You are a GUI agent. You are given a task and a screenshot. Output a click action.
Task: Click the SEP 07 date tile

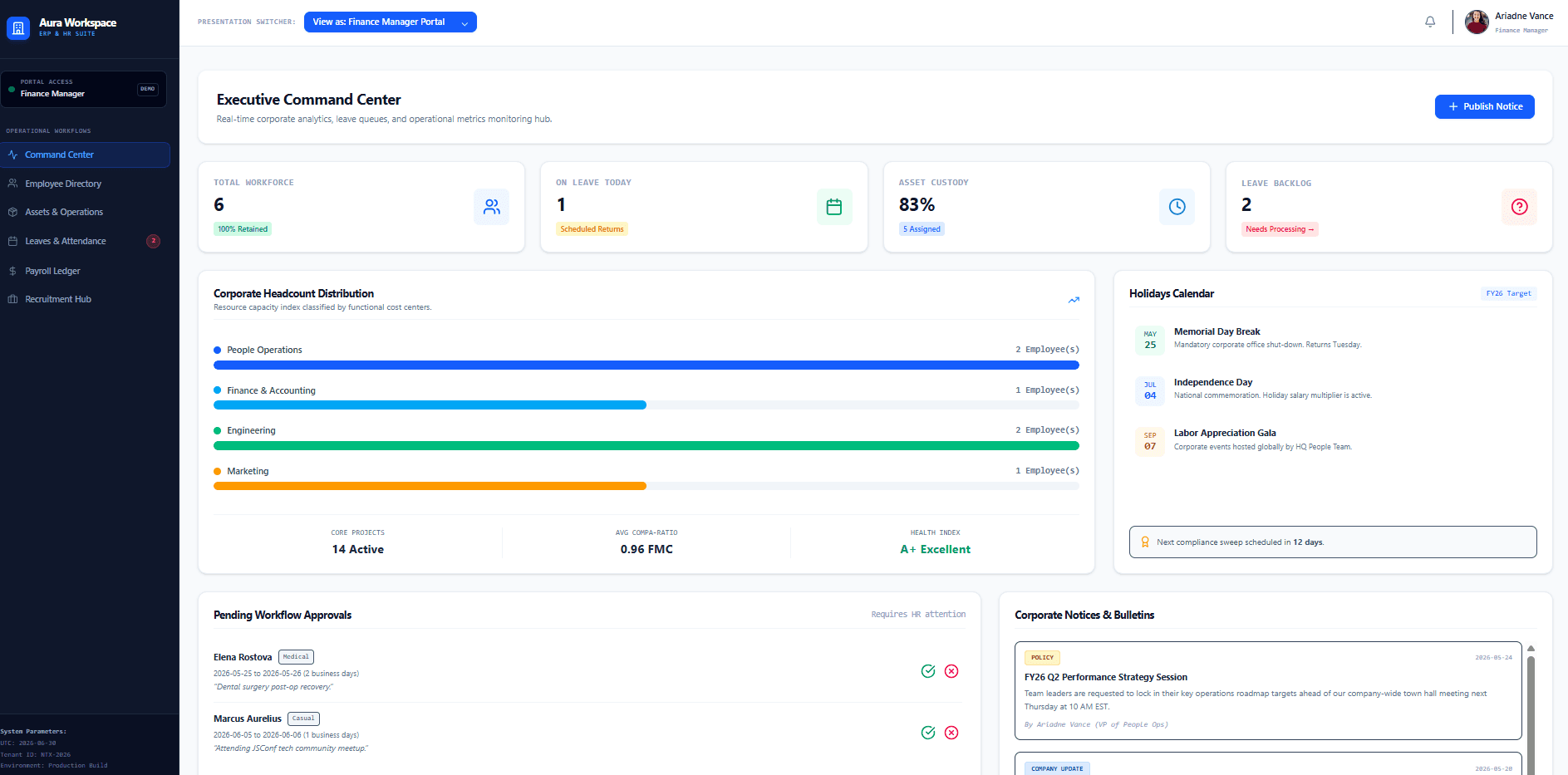[x=1150, y=441]
